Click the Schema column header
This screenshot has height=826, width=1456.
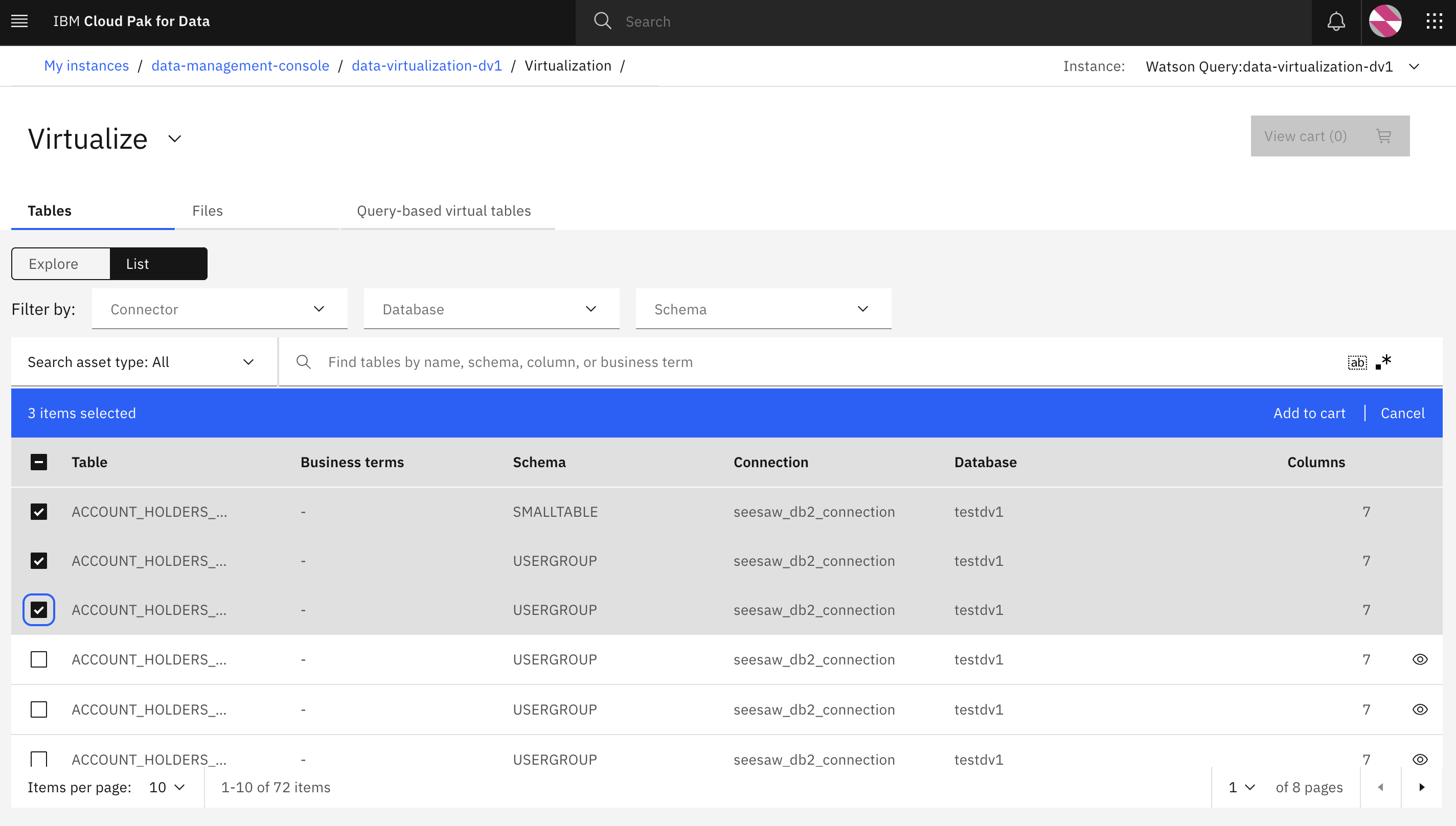tap(539, 463)
